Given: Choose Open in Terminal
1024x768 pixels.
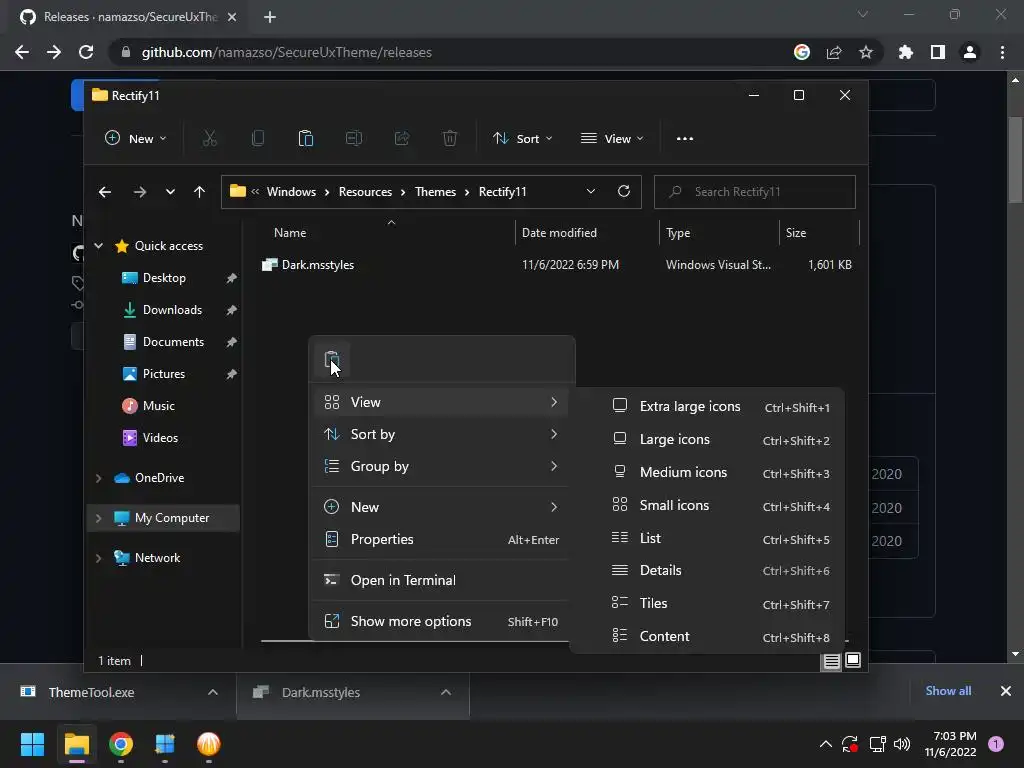Looking at the screenshot, I should tap(441, 580).
